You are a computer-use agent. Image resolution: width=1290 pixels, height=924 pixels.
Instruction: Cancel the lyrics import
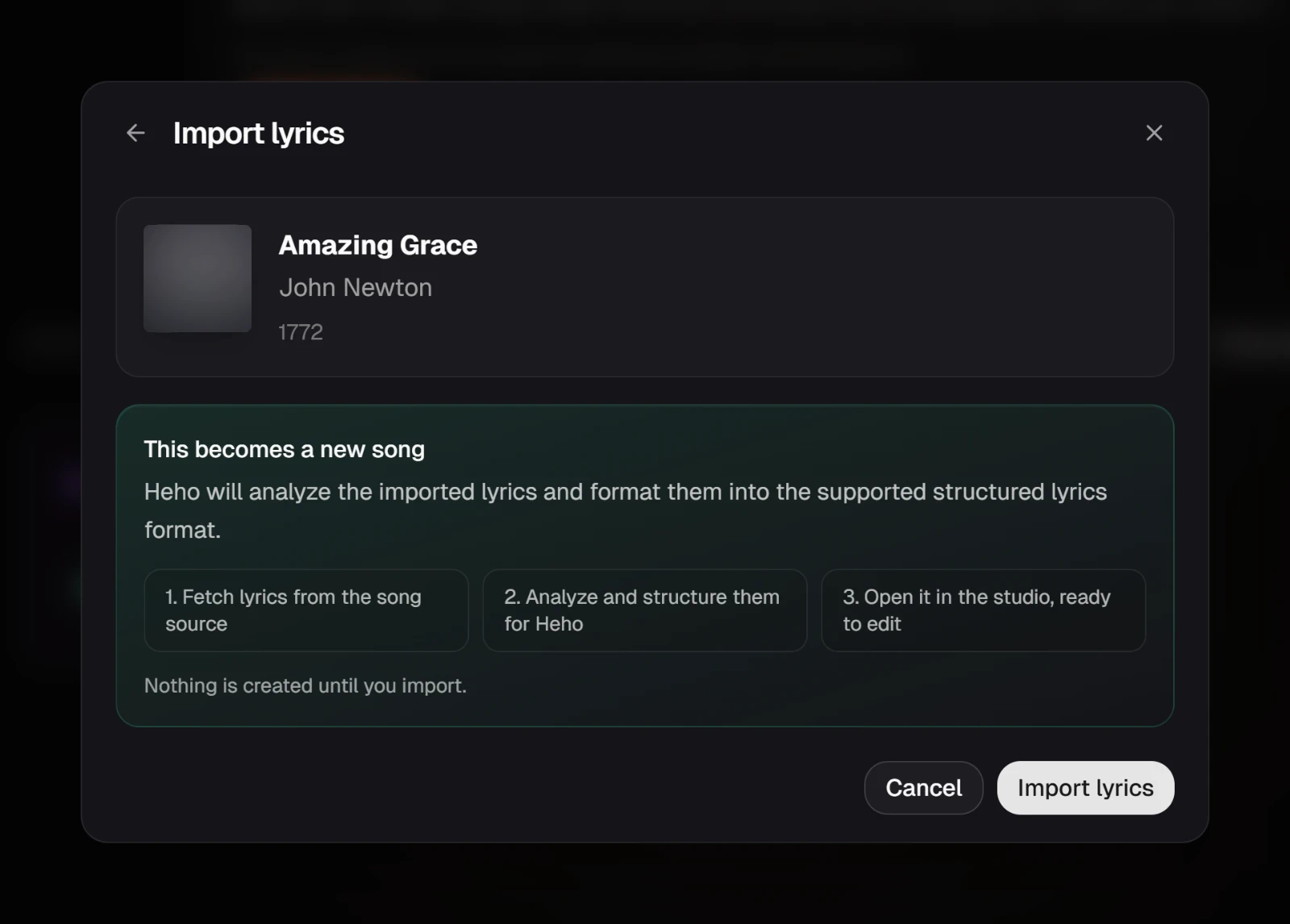coord(923,788)
